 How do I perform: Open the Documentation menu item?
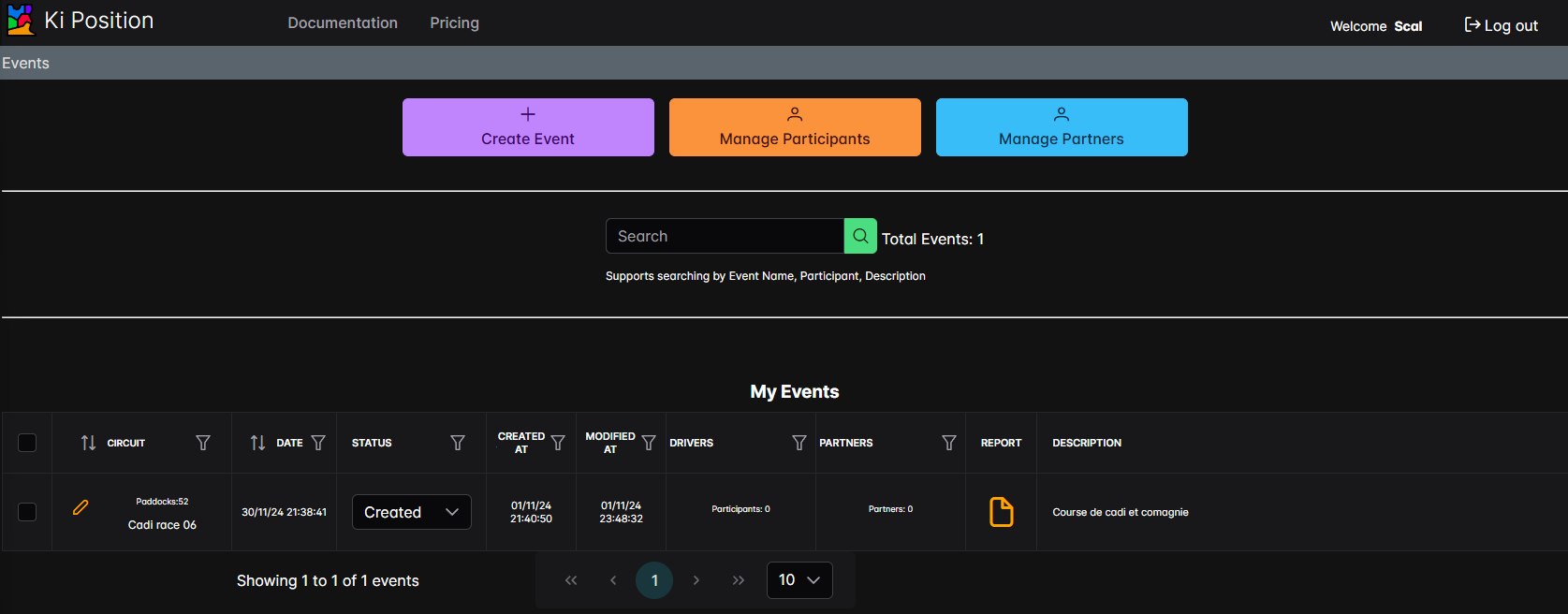coord(343,22)
